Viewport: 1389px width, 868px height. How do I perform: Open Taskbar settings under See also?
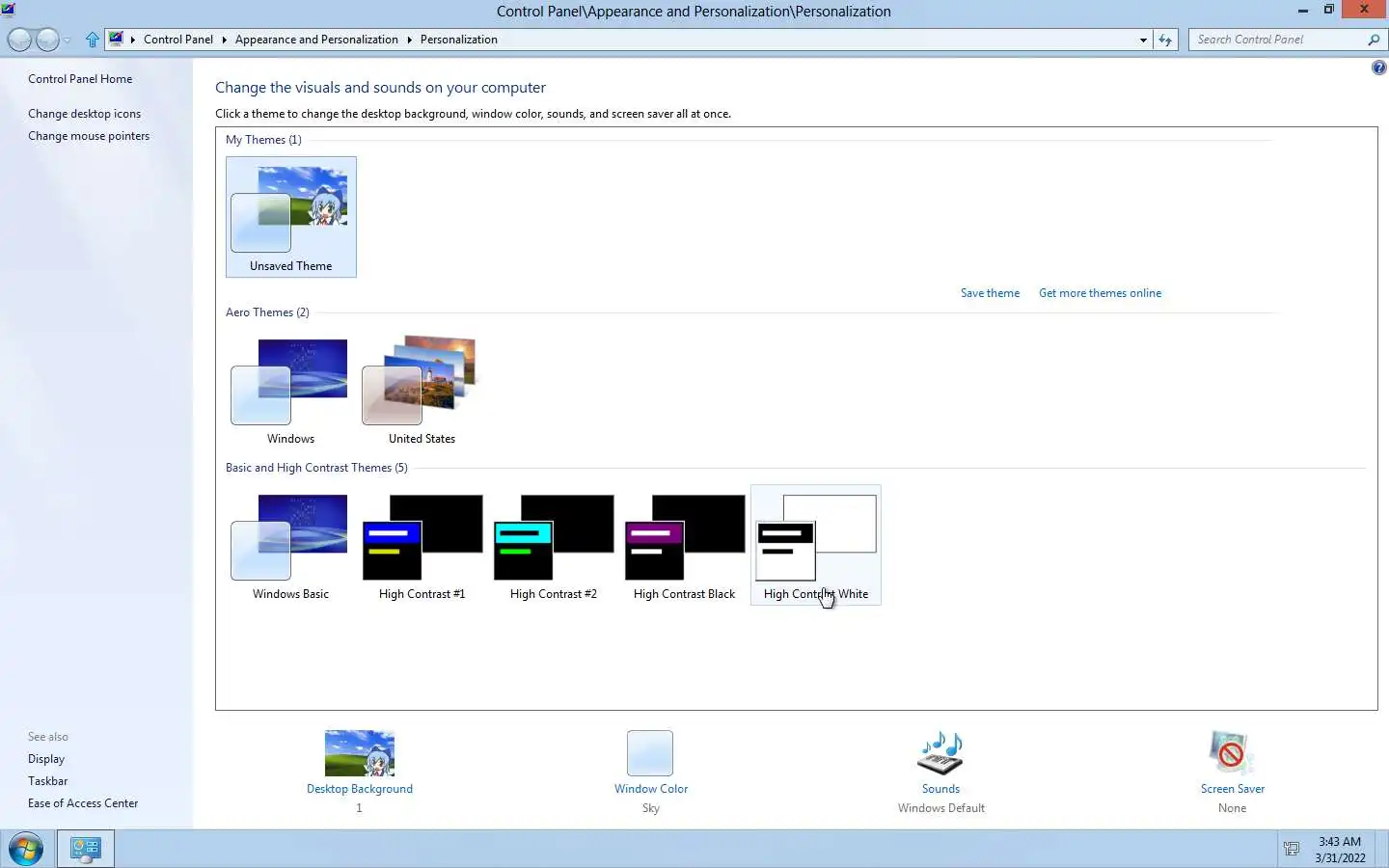pos(47,781)
